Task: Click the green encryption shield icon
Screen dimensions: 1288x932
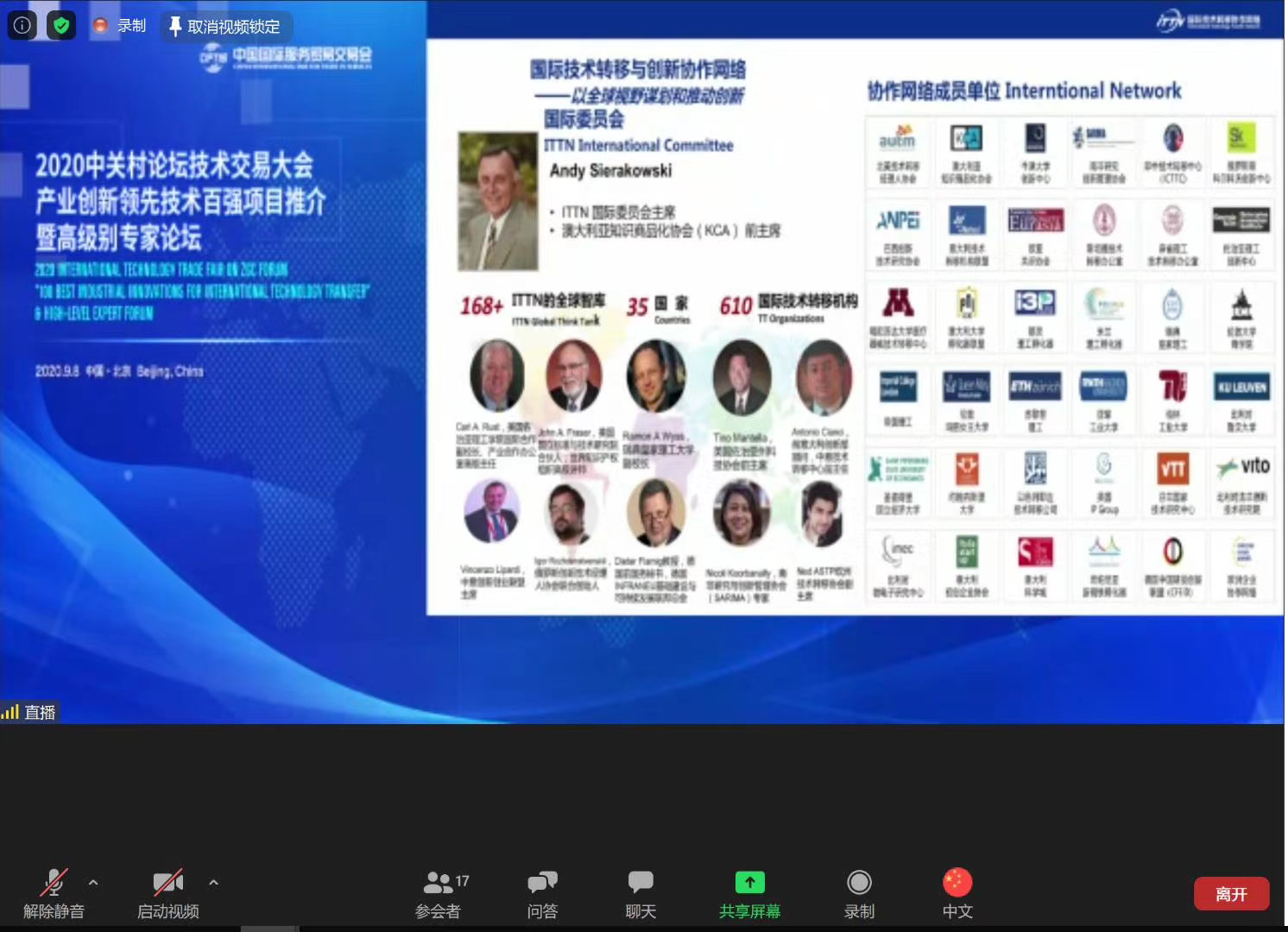Action: 61,25
